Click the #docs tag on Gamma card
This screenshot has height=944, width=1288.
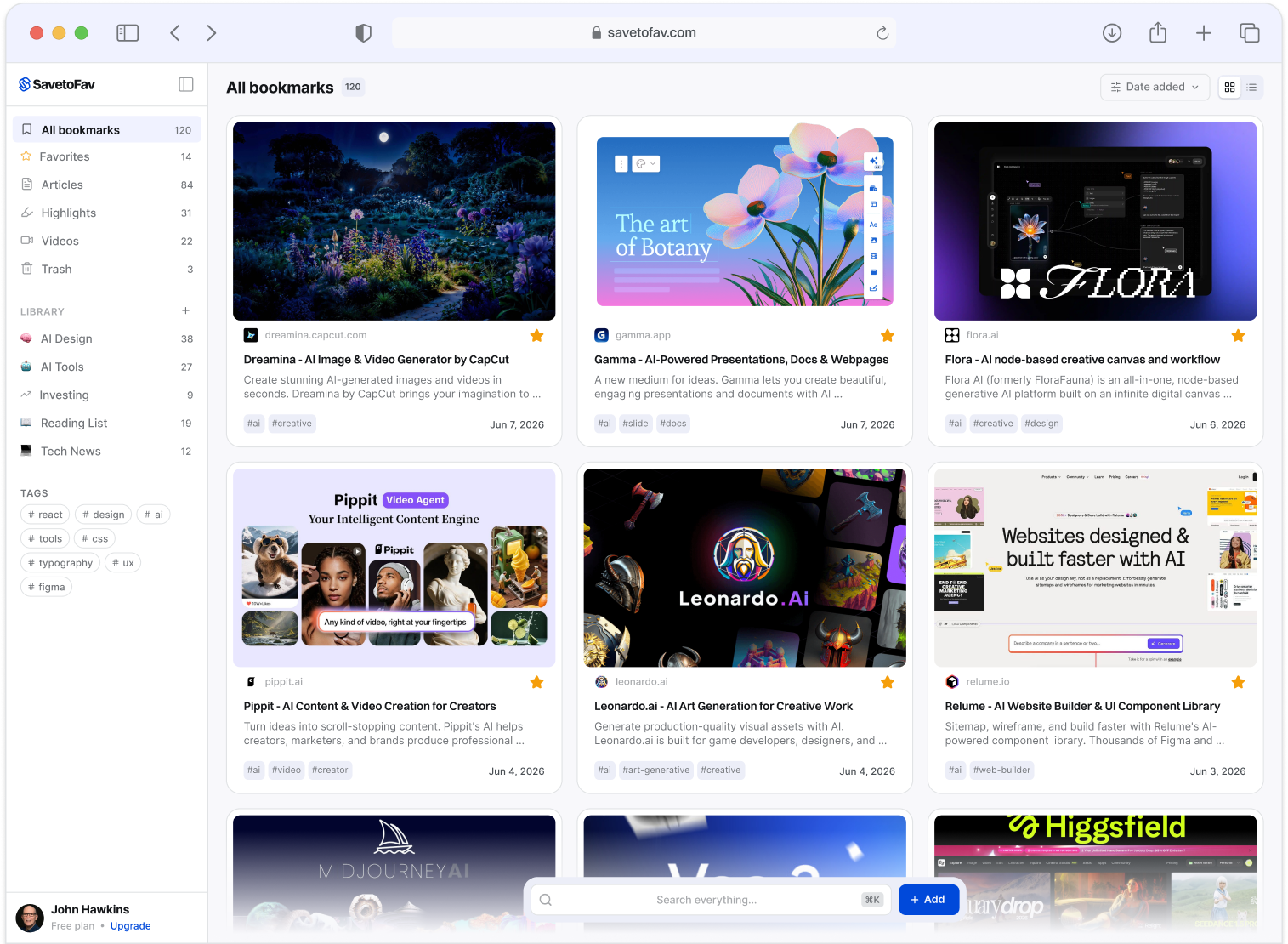[673, 424]
